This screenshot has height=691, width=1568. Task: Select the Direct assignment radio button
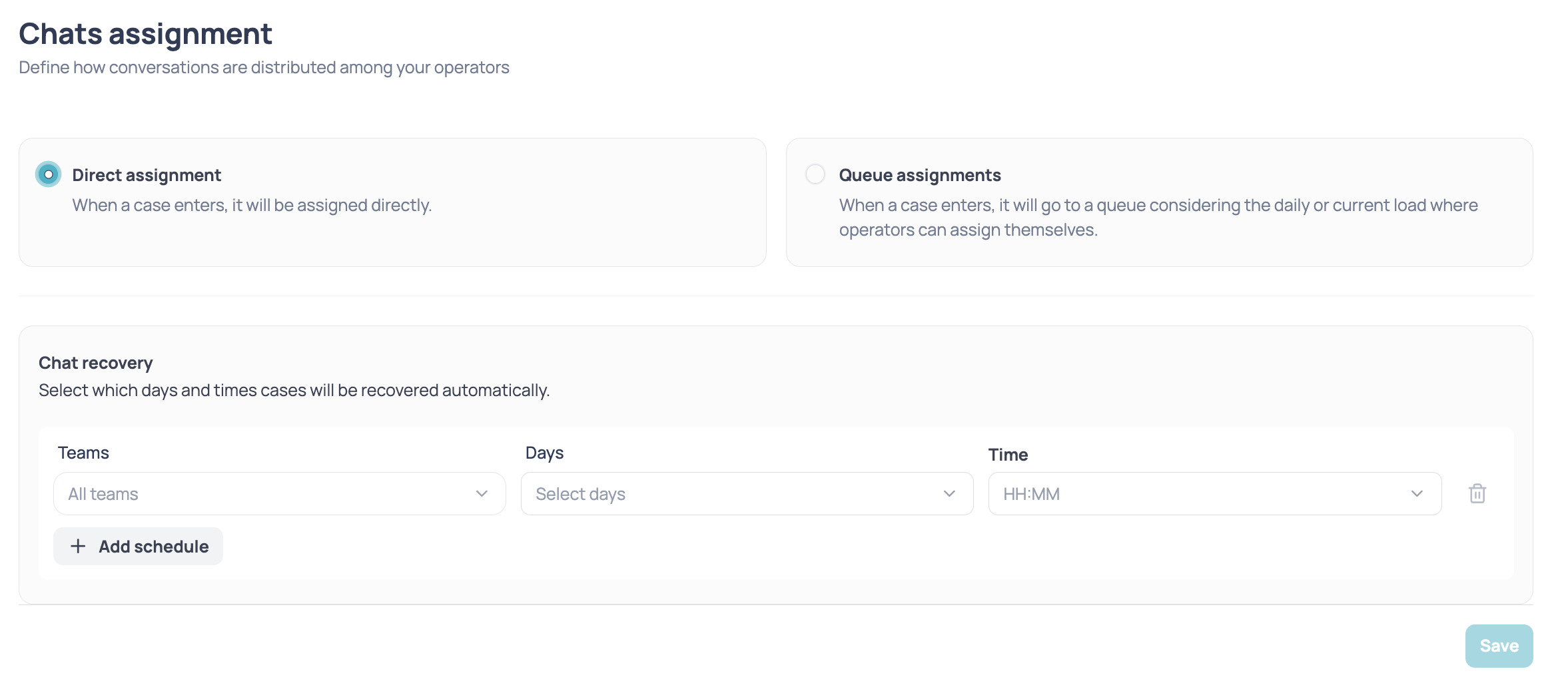[48, 174]
